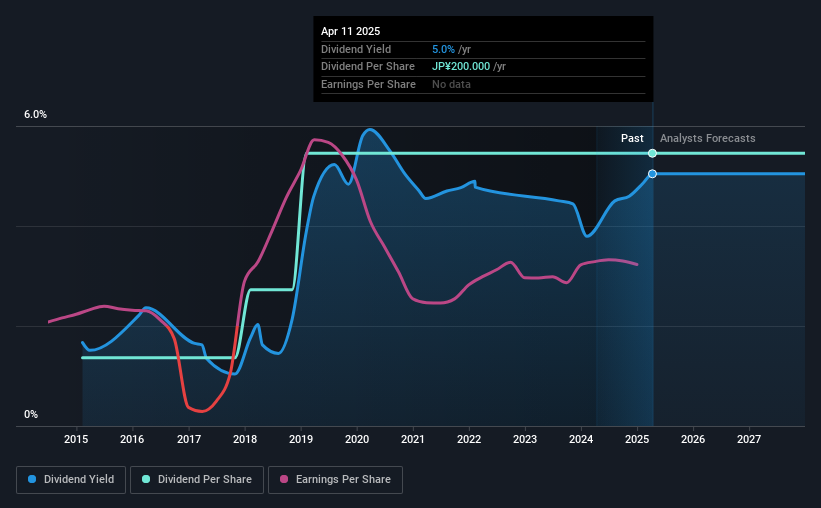Click the 2025 x-axis label

point(637,439)
